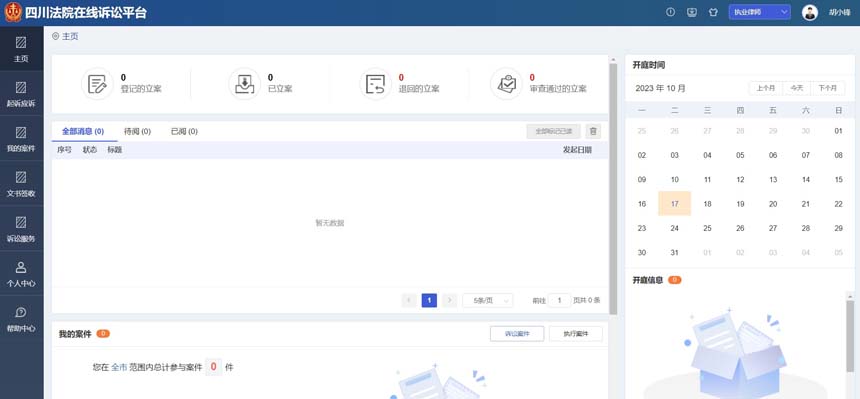Jump calendar to 今天
This screenshot has height=399, width=860.
pos(796,88)
